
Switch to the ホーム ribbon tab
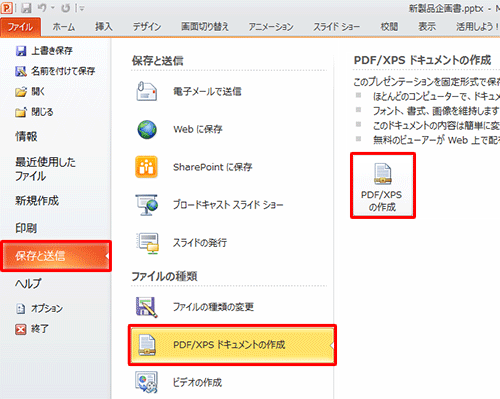pyautogui.click(x=63, y=27)
